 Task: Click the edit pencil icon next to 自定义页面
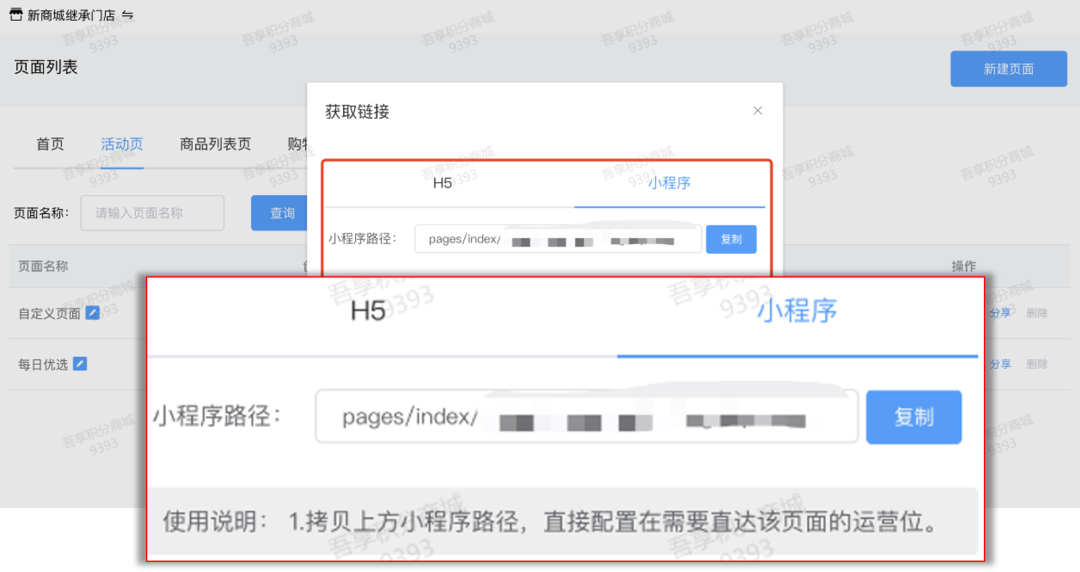click(92, 313)
